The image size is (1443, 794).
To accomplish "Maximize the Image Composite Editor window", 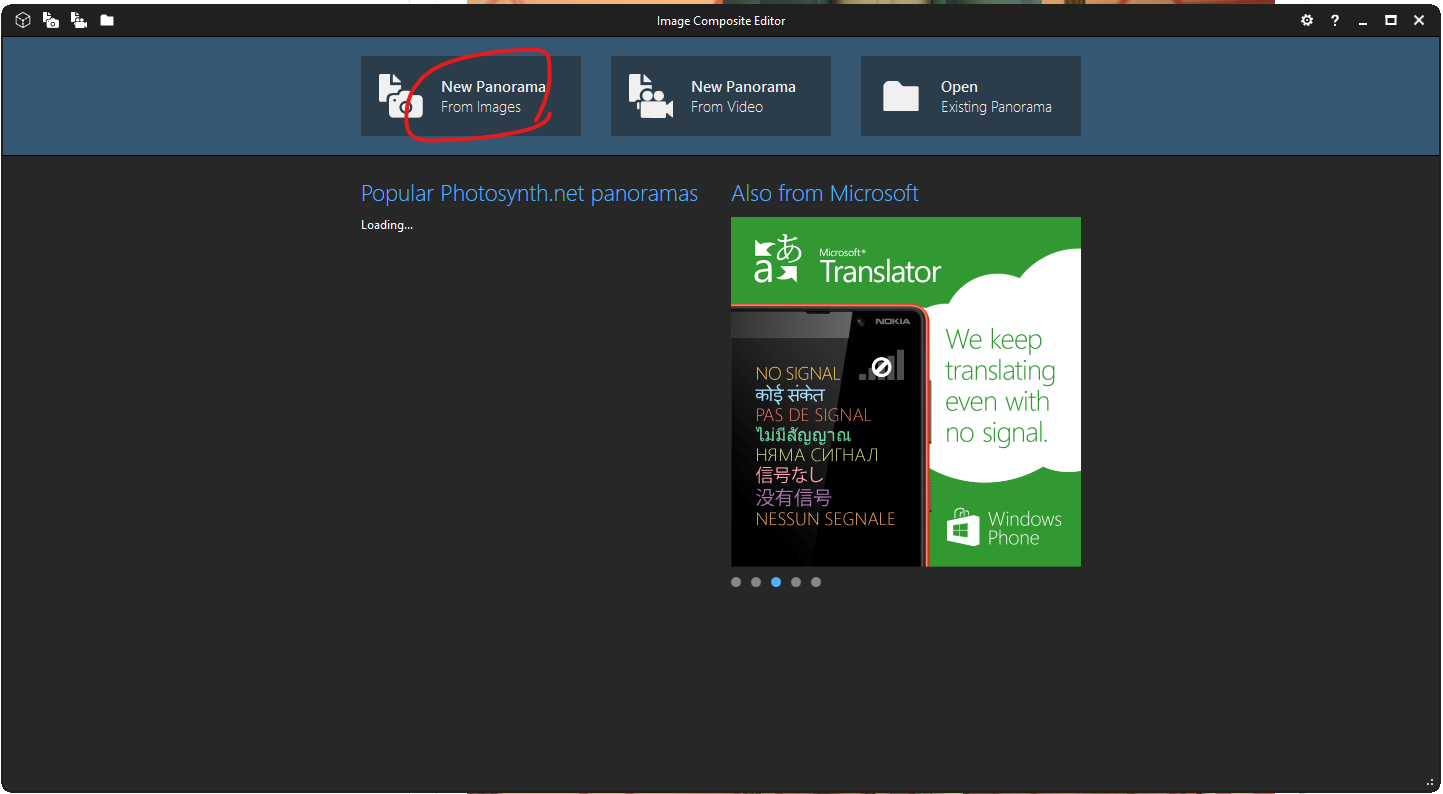I will [1391, 20].
